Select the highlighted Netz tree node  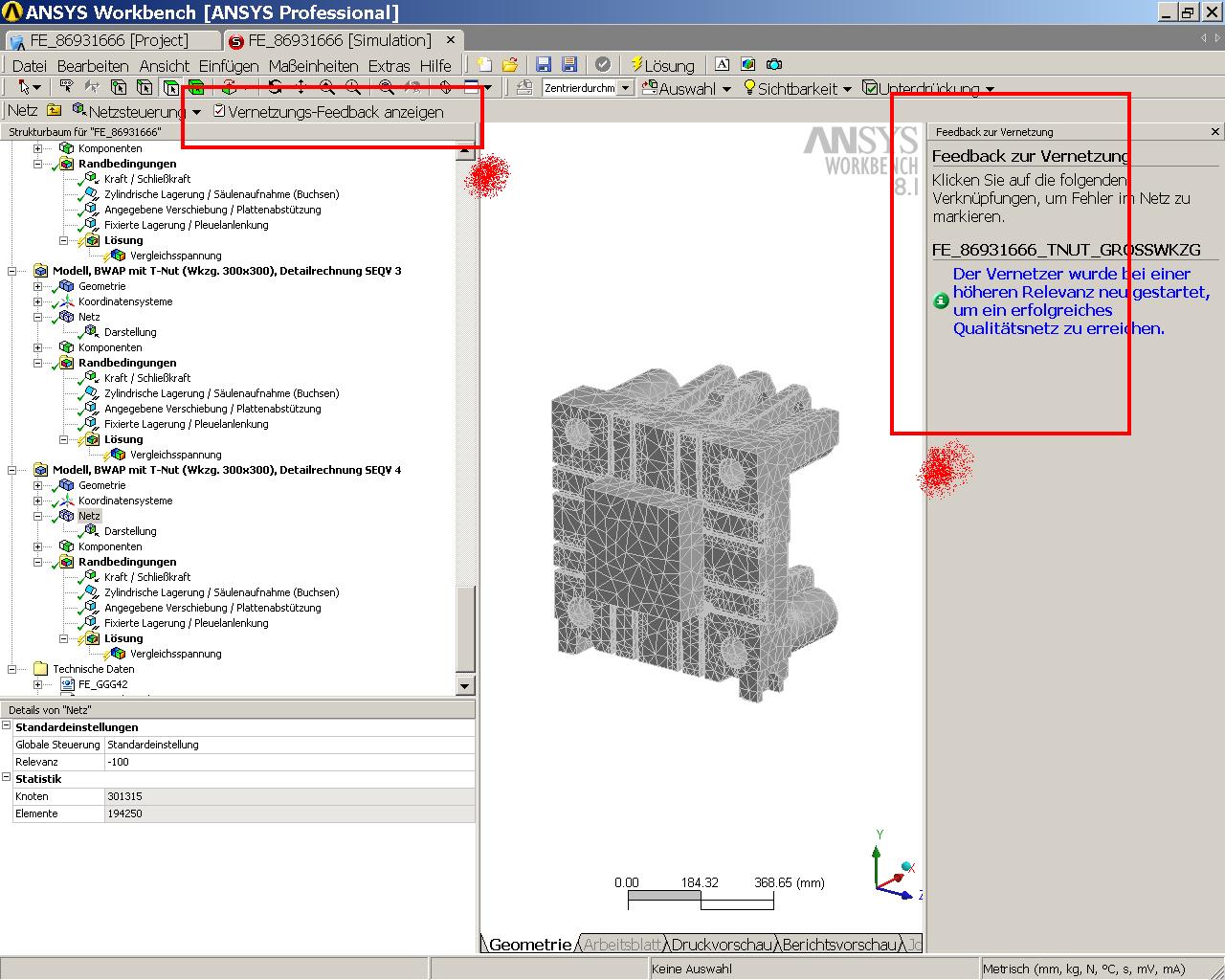coord(89,516)
